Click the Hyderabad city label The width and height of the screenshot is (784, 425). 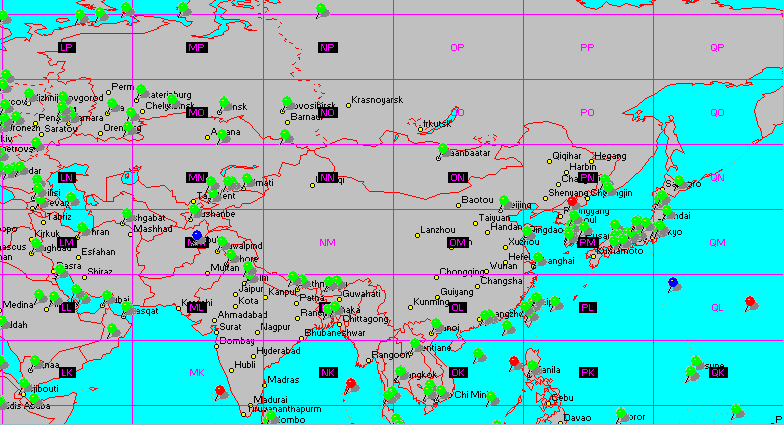(278, 351)
